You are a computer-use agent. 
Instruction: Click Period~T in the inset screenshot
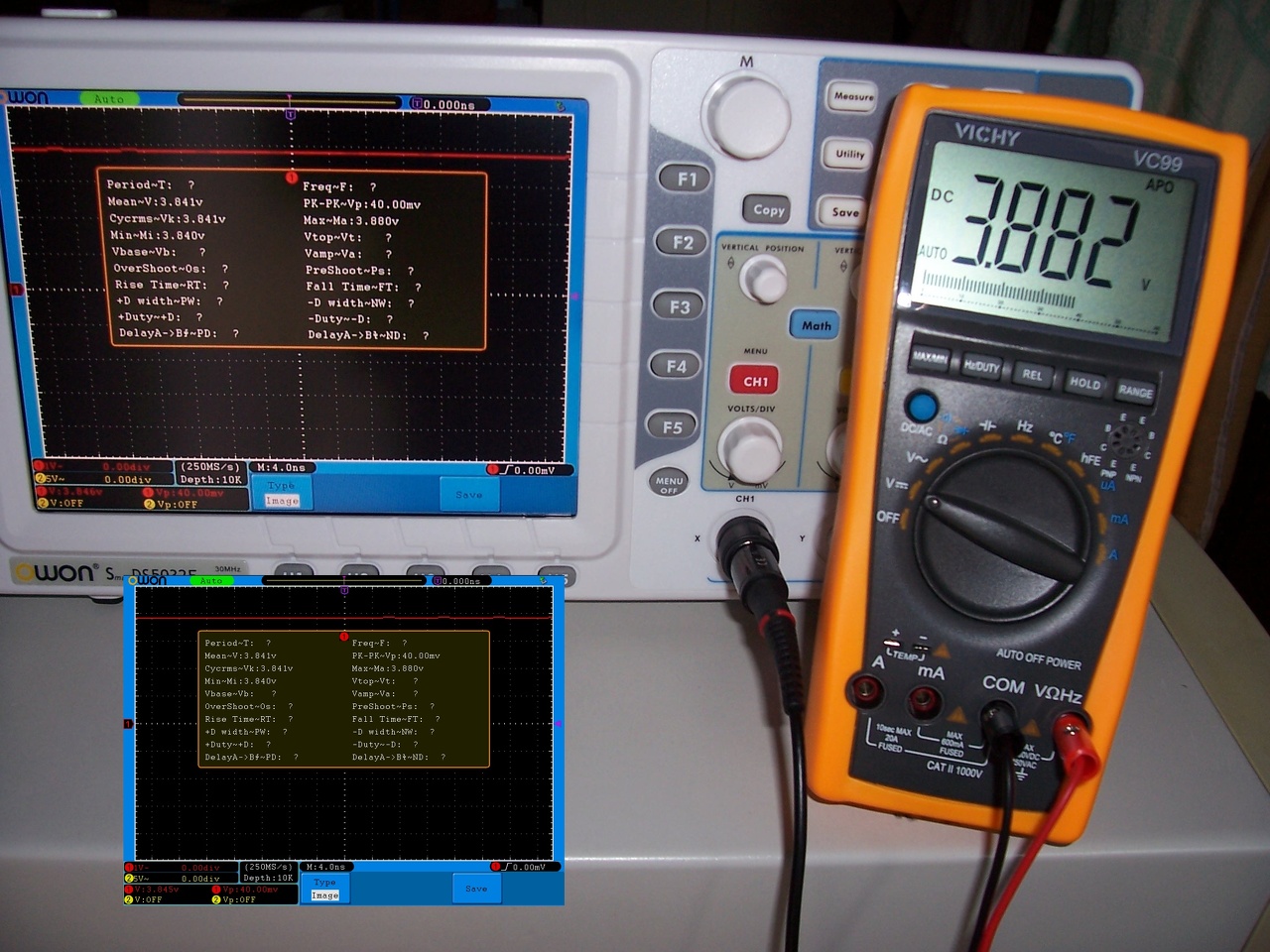pyautogui.click(x=229, y=643)
